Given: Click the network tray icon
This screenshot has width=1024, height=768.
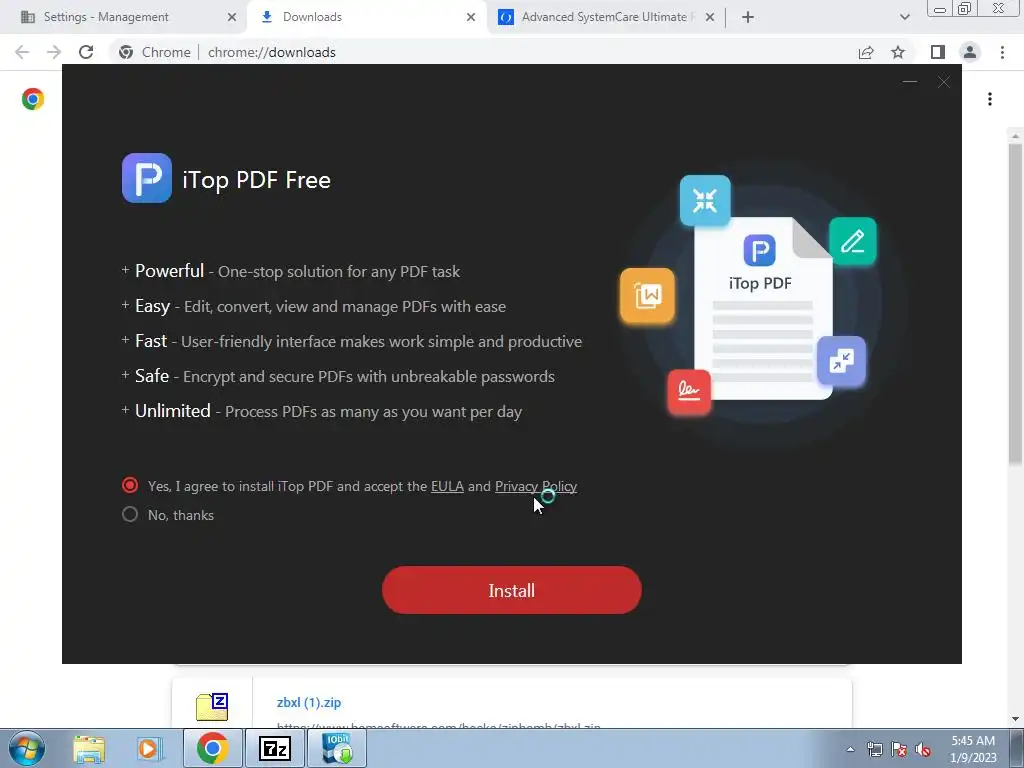Looking at the screenshot, I should (874, 750).
